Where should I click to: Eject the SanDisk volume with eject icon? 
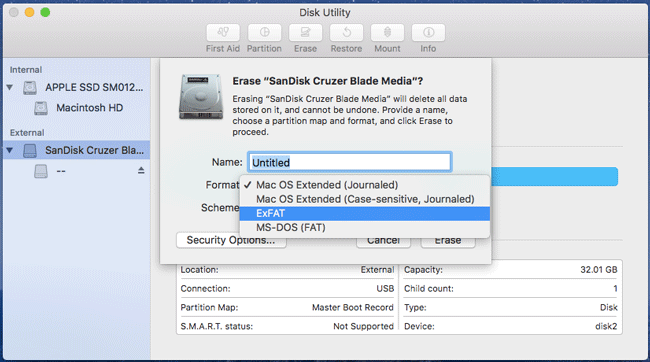pyautogui.click(x=141, y=170)
